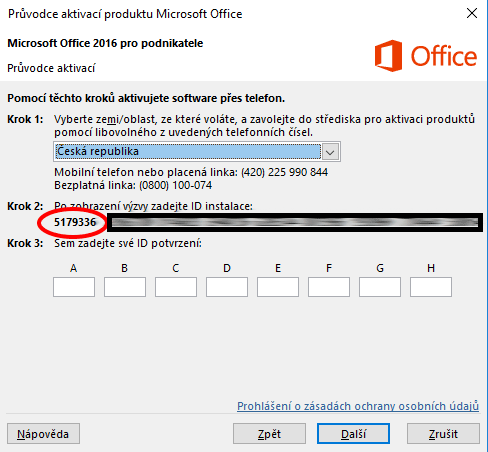Click the orange Office logo icon
This screenshot has height=452, width=488.
click(388, 56)
